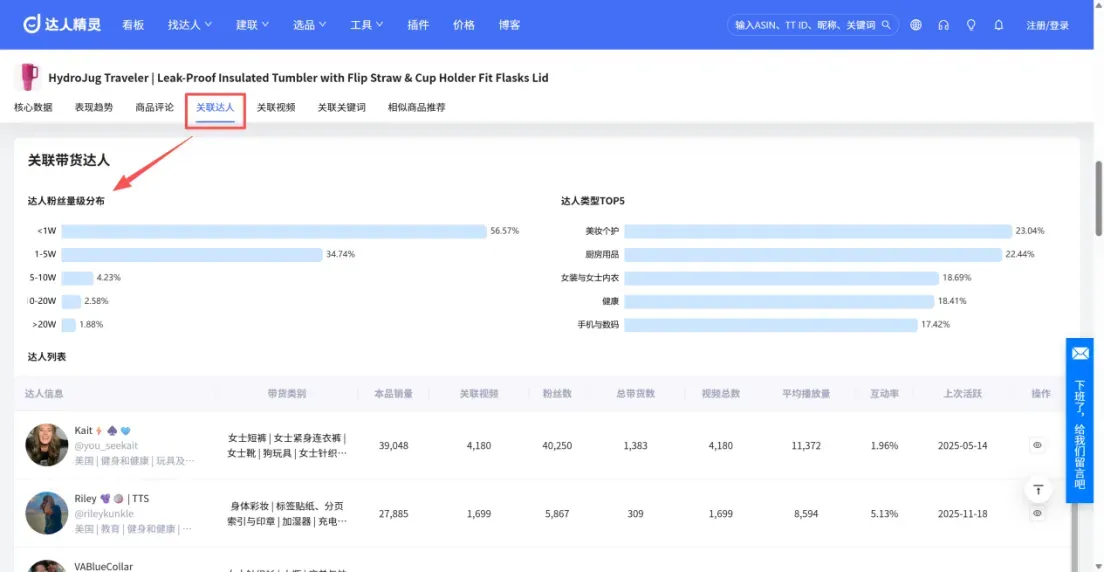1104x572 pixels.
Task: Open the customer service headset icon
Action: [x=943, y=25]
